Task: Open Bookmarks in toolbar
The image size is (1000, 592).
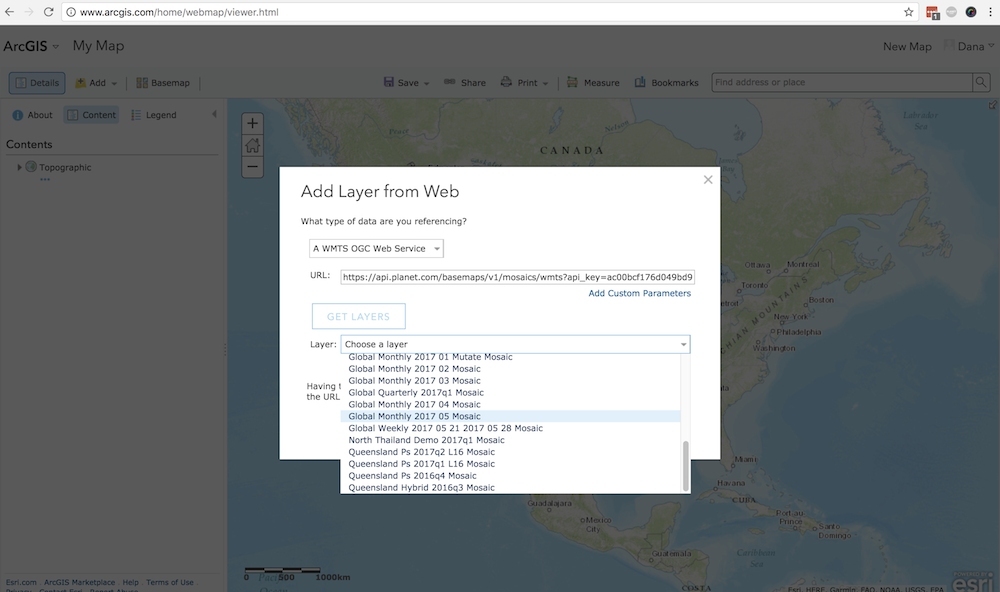Action: pyautogui.click(x=666, y=82)
